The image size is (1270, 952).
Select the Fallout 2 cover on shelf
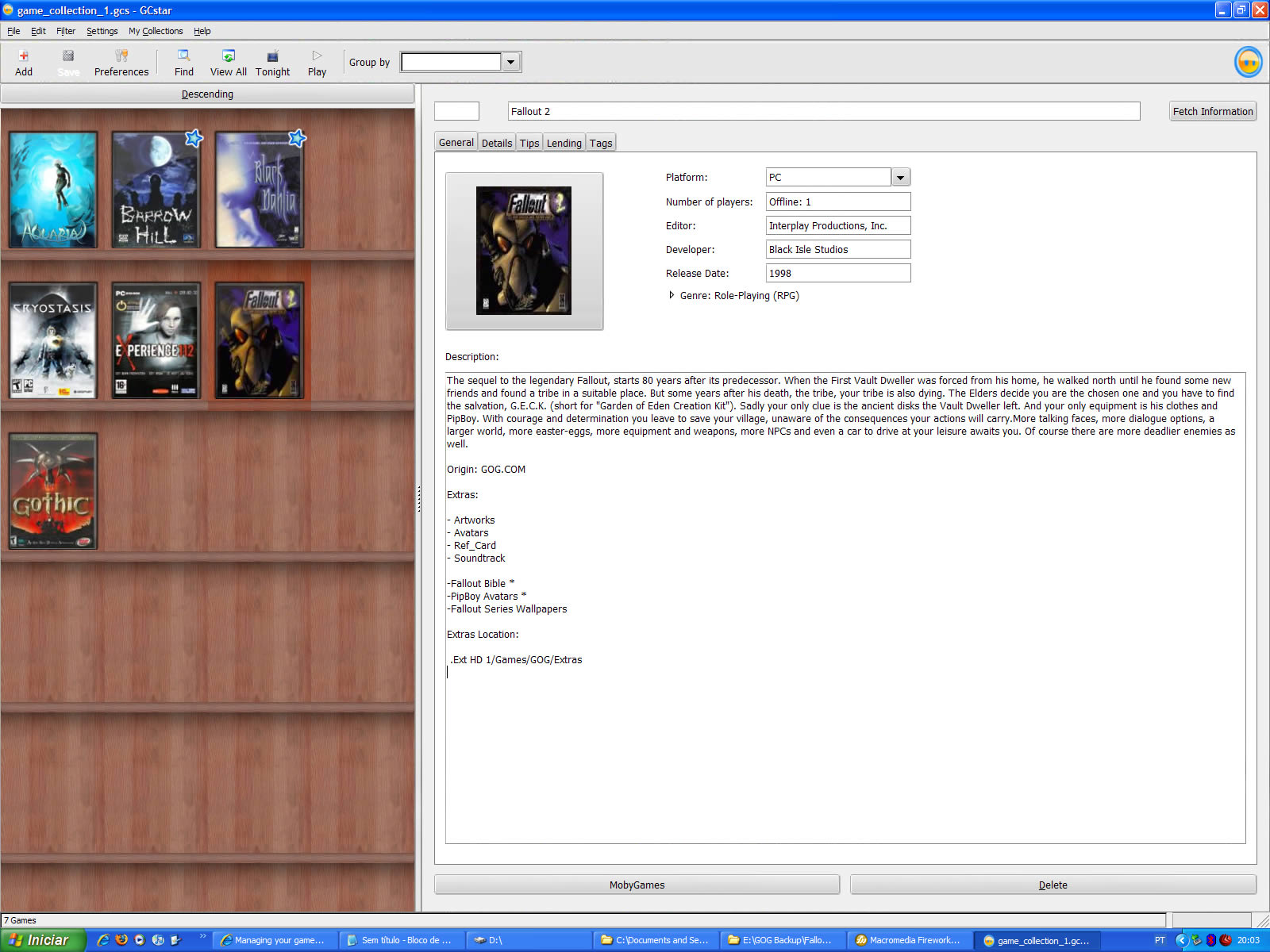coord(260,340)
